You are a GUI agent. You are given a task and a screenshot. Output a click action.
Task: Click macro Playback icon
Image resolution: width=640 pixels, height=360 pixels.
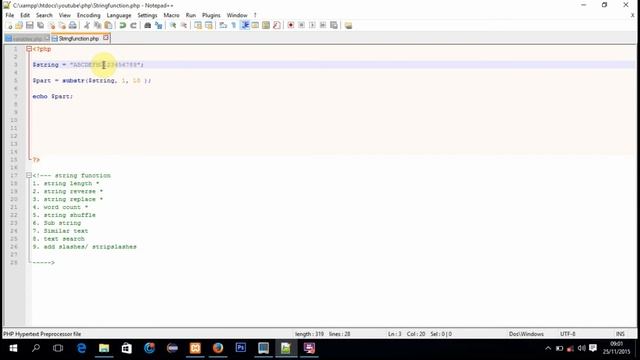312,26
